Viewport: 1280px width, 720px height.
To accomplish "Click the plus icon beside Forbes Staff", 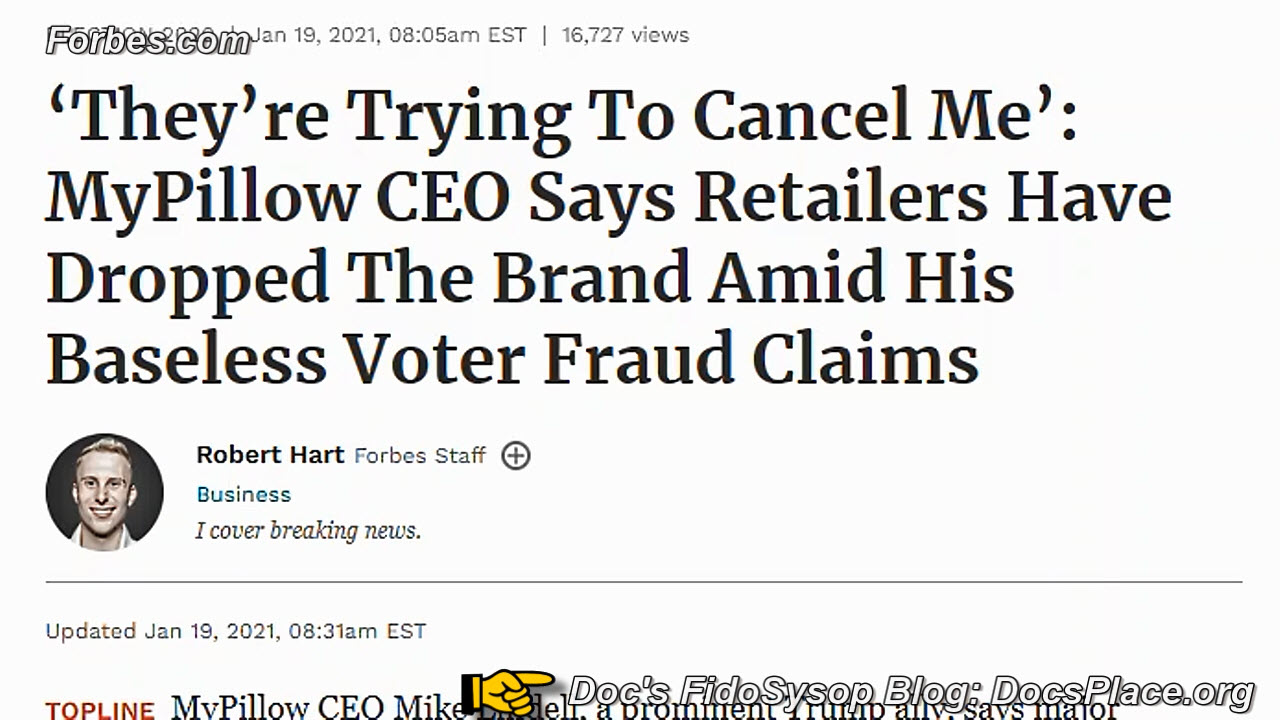I will (x=516, y=456).
